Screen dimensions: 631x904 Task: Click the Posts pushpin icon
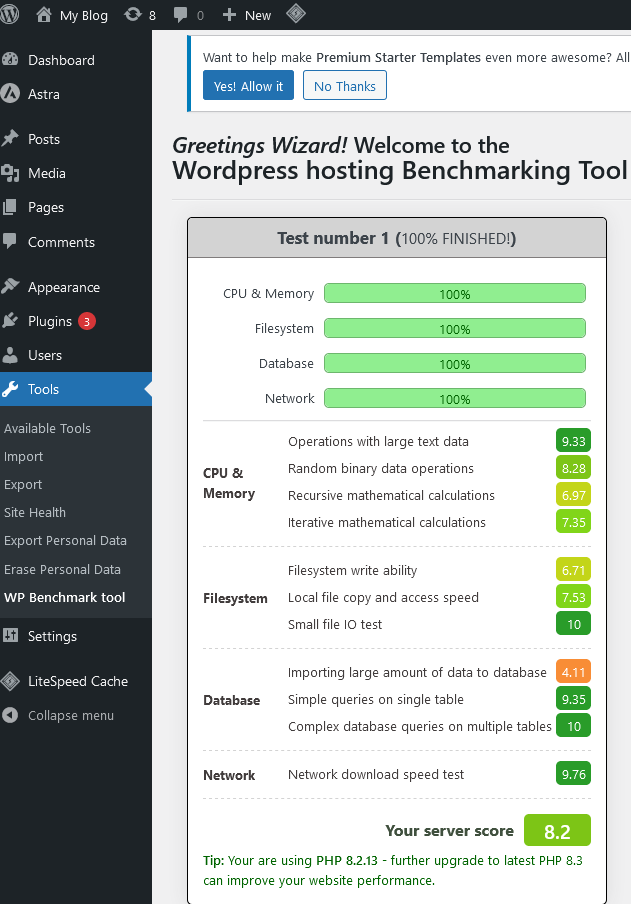[10, 138]
